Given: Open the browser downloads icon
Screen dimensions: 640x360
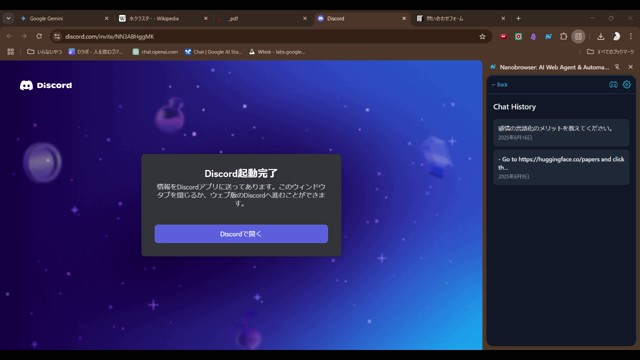Looking at the screenshot, I should 600,37.
